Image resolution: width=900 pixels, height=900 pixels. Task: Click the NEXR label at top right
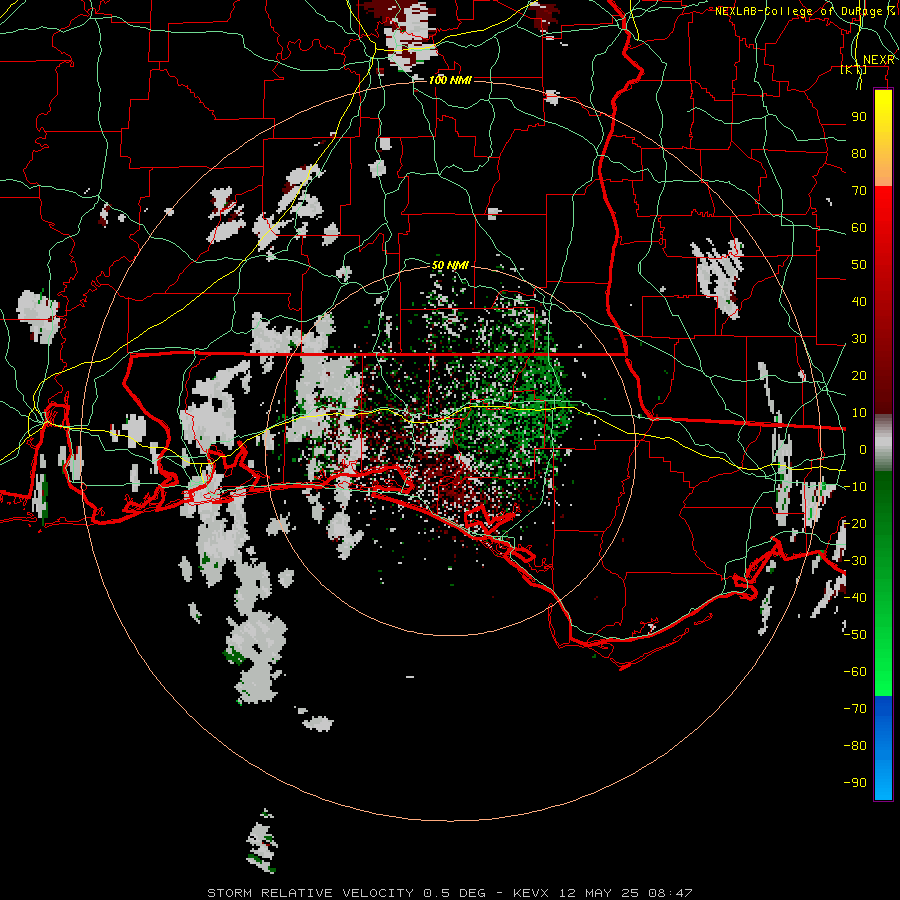[879, 60]
